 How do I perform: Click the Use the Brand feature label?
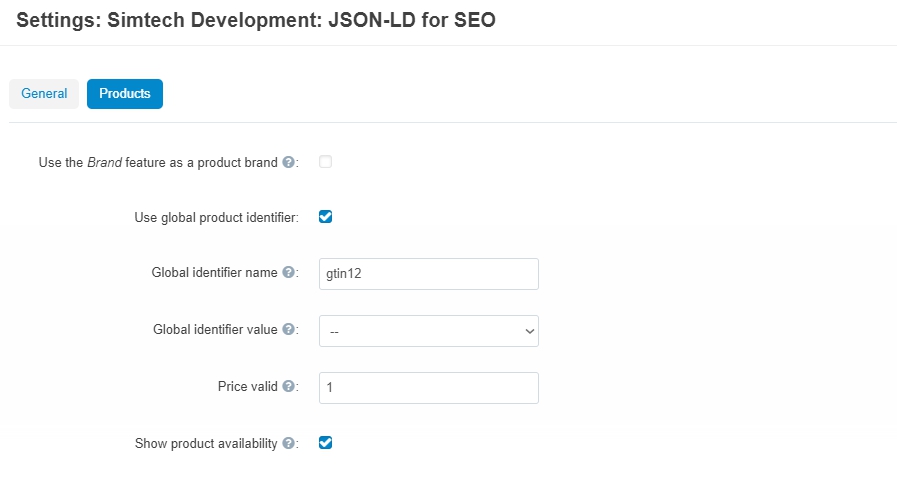pyautogui.click(x=158, y=163)
